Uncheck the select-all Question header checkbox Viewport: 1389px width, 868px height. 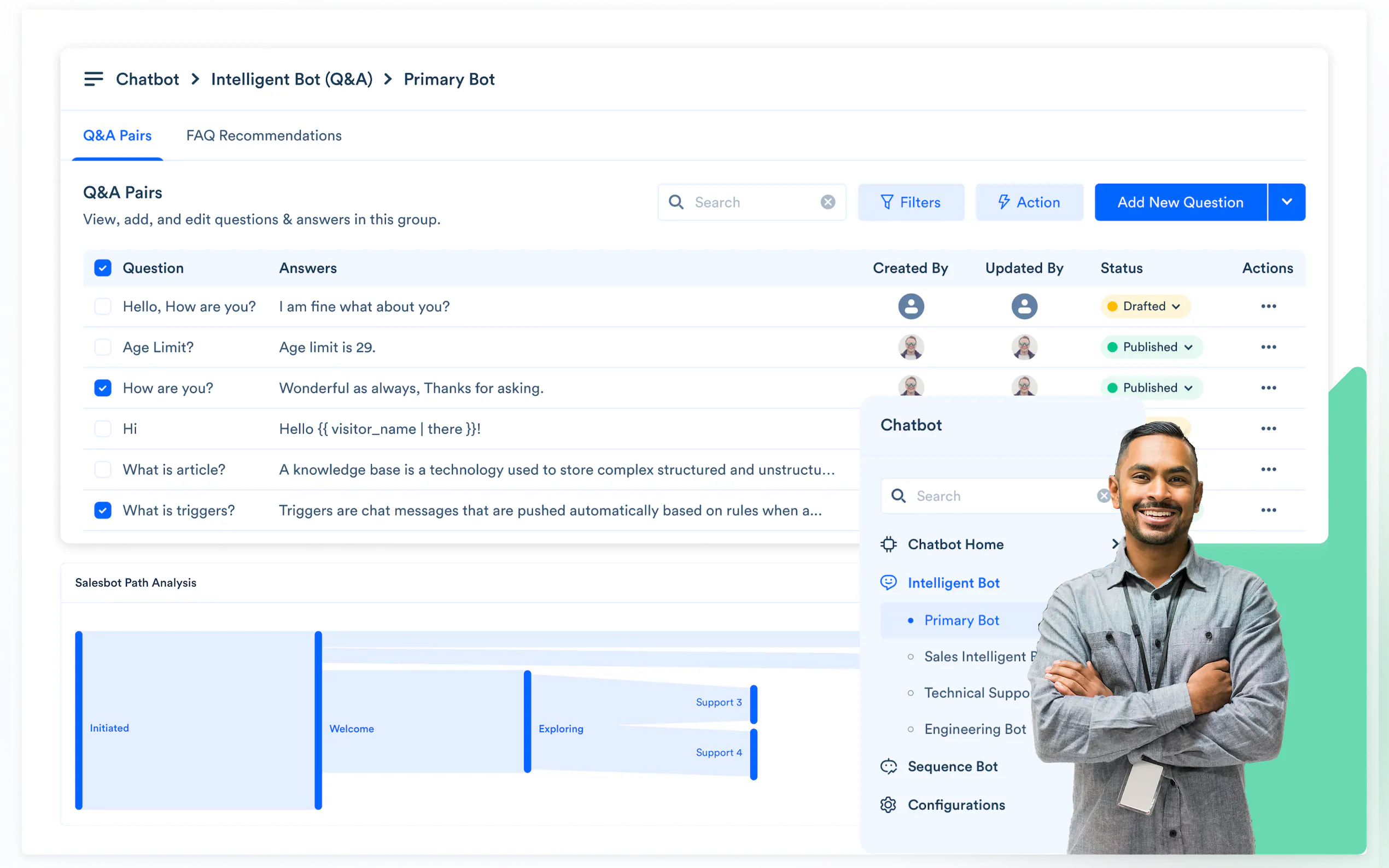pyautogui.click(x=103, y=268)
